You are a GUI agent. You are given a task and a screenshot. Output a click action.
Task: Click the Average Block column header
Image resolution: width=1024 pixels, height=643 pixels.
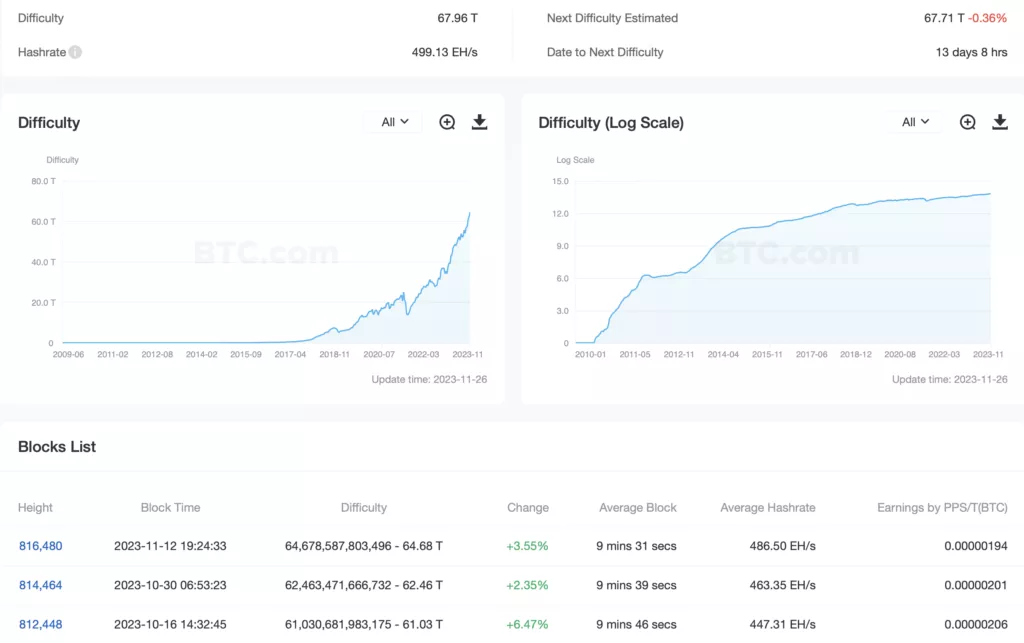click(637, 507)
